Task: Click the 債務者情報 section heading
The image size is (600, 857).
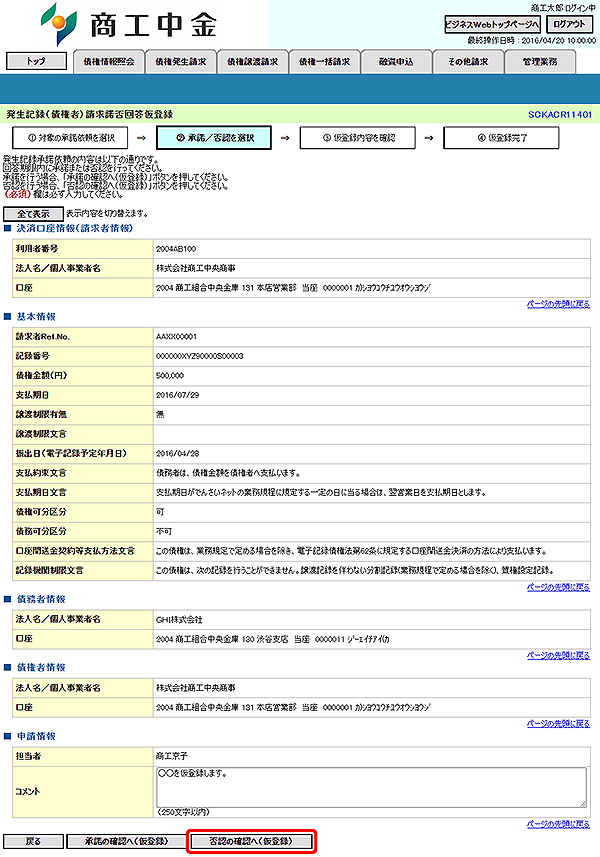Action: (x=41, y=599)
